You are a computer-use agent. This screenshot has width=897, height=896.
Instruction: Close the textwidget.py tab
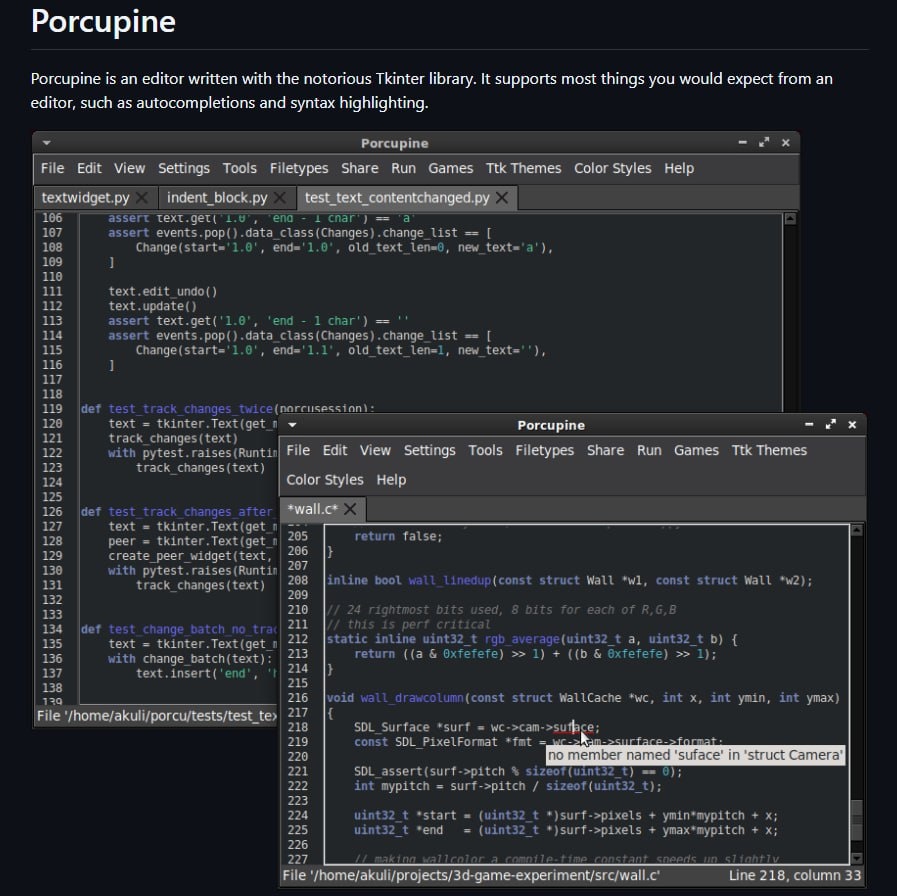(142, 198)
